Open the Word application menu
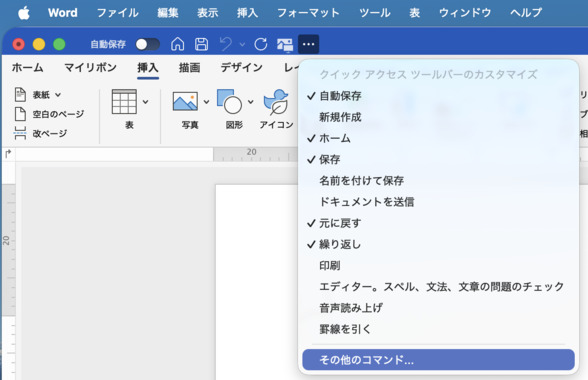The height and width of the screenshot is (380, 588). coord(63,13)
